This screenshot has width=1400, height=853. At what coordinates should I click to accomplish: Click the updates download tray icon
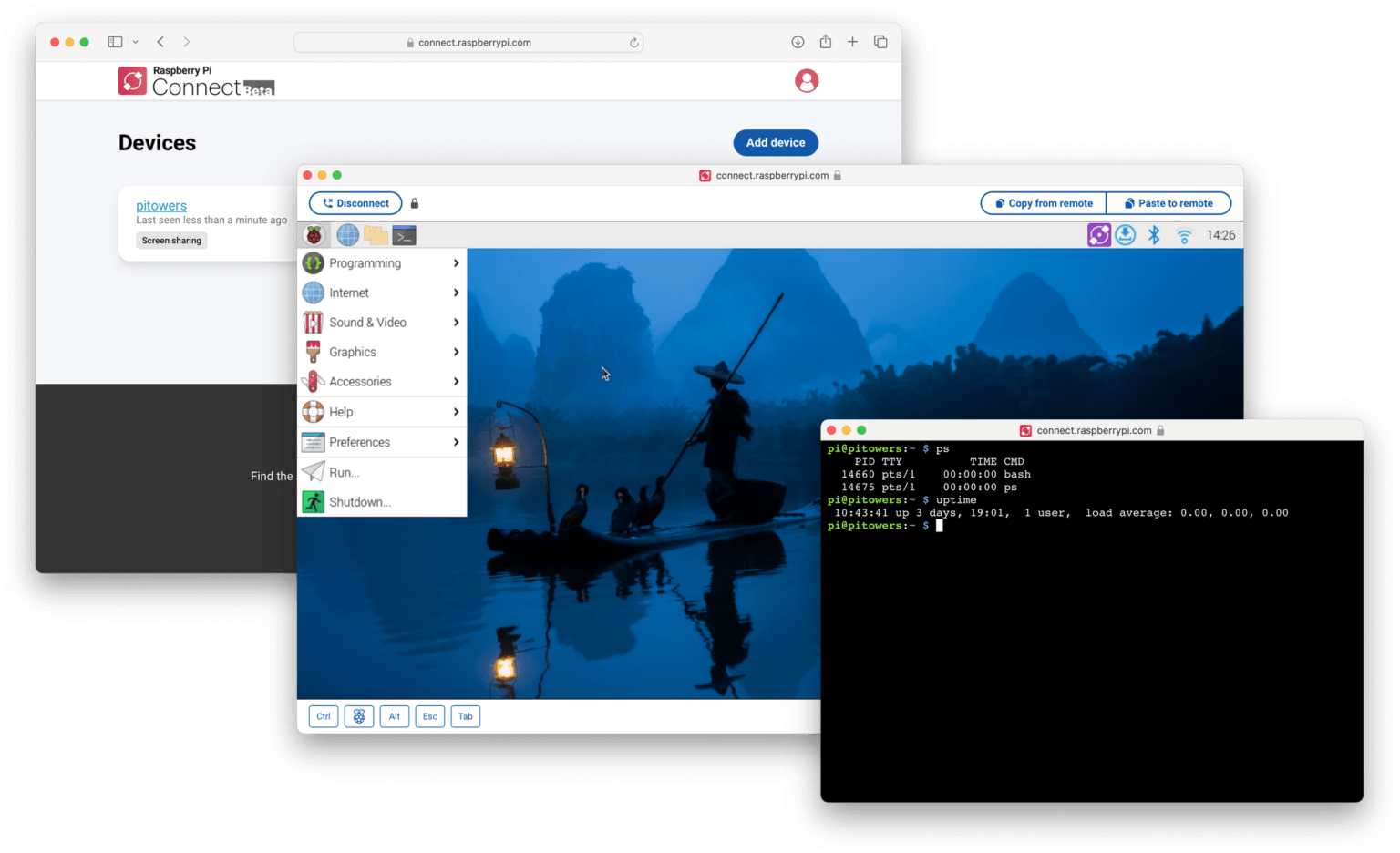(1126, 235)
